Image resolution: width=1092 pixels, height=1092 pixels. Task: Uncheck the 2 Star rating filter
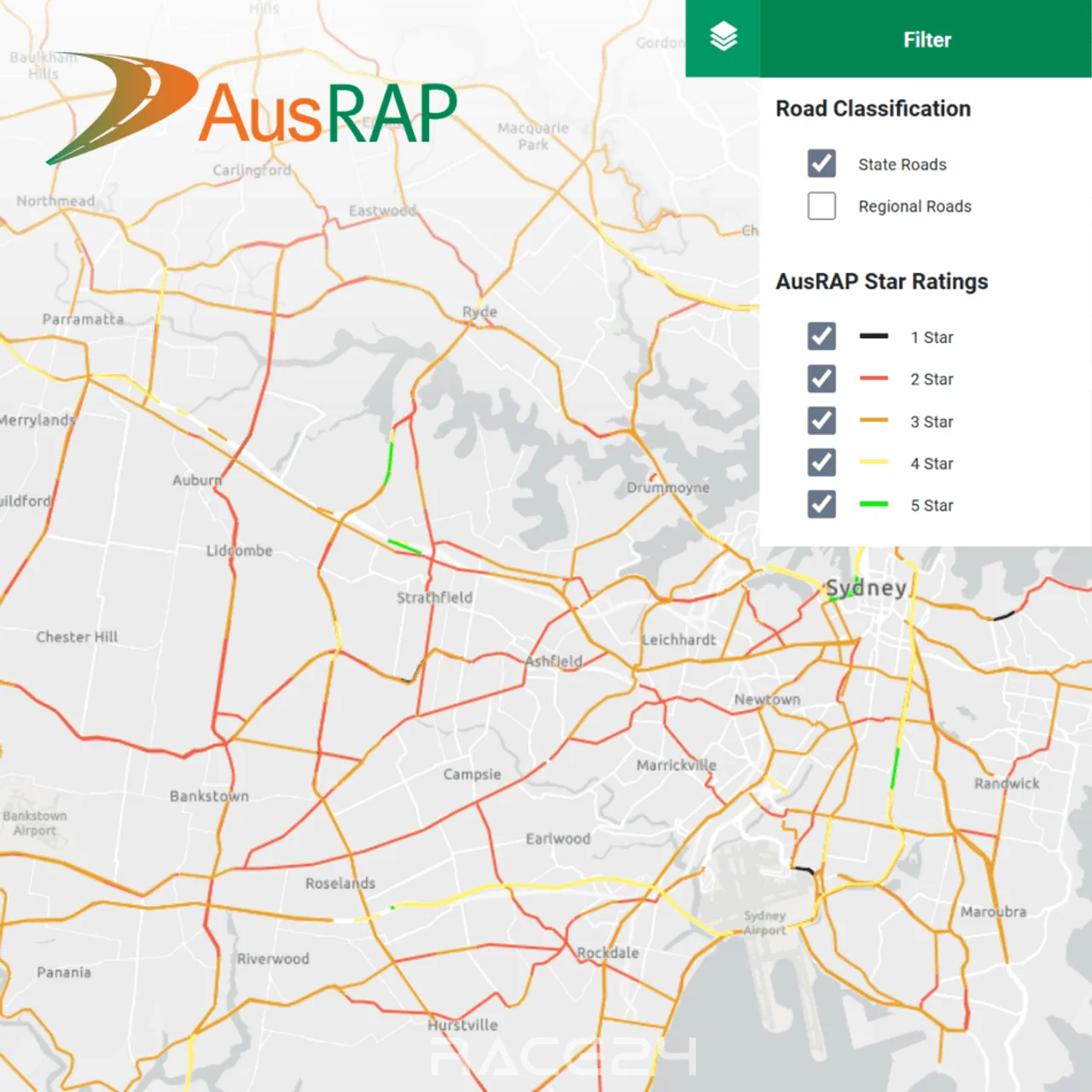[x=822, y=379]
